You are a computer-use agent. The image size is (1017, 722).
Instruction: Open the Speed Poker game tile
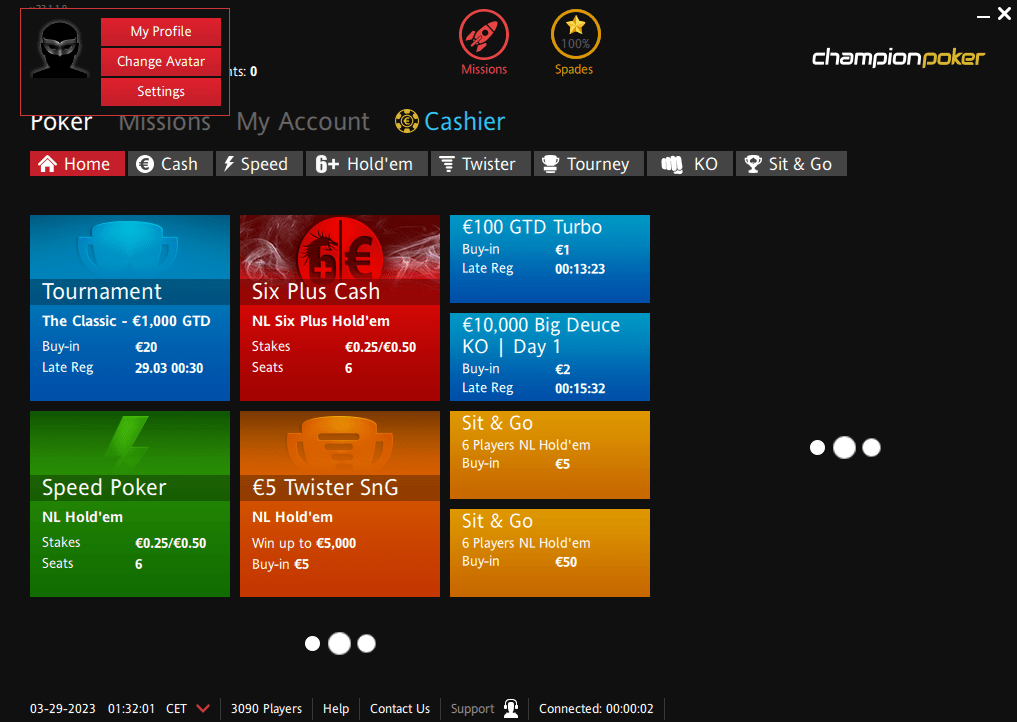[x=130, y=504]
